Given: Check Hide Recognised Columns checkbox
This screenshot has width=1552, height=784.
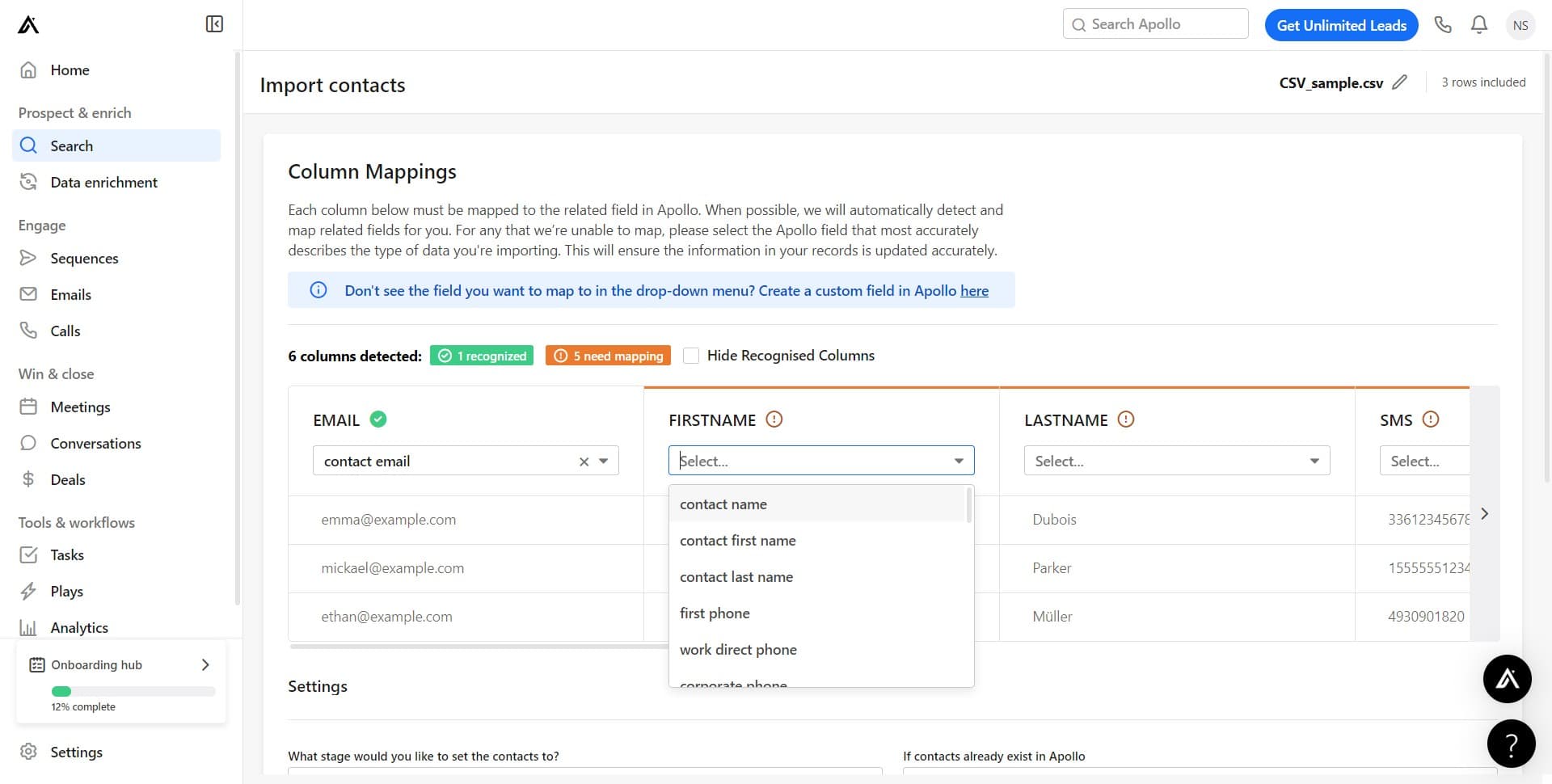Looking at the screenshot, I should [691, 356].
